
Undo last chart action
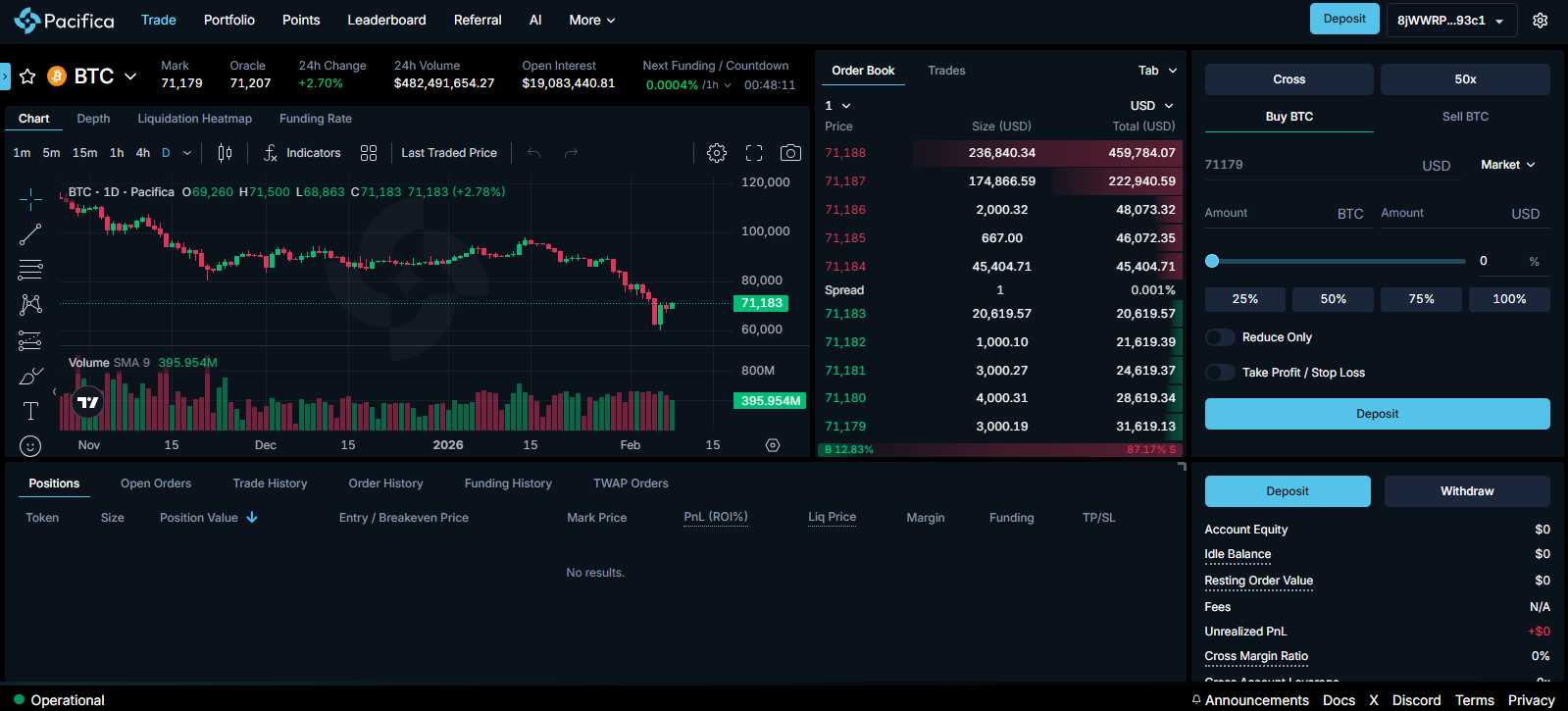(534, 153)
